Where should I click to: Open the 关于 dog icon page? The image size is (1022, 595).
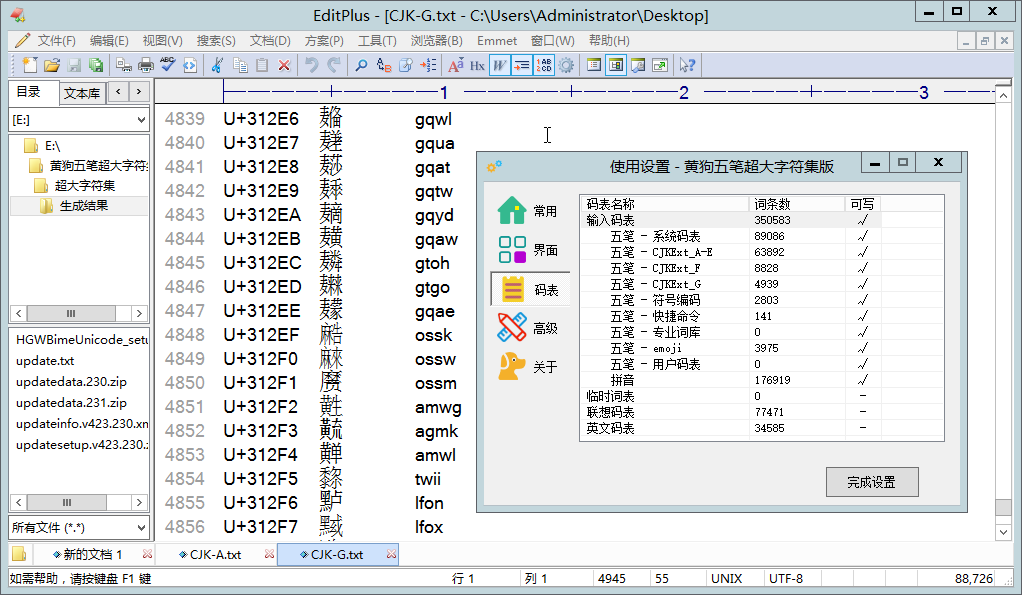pyautogui.click(x=530, y=367)
